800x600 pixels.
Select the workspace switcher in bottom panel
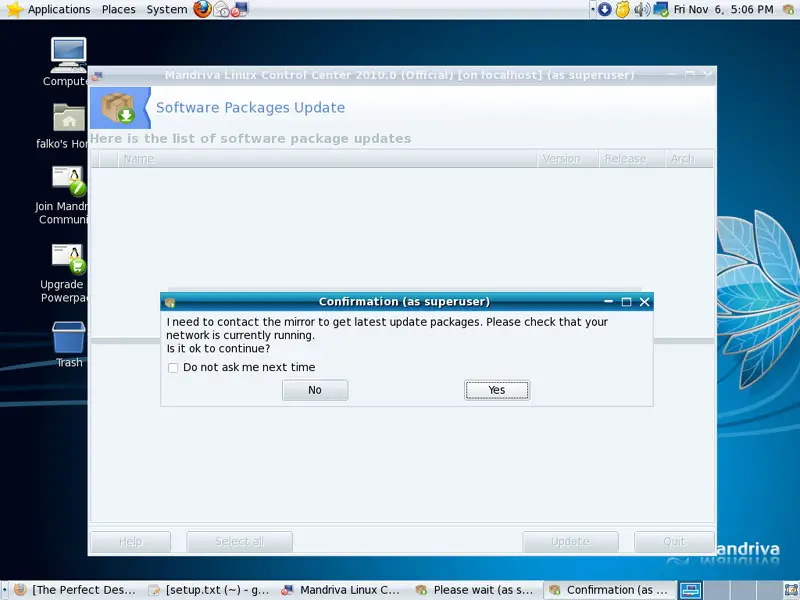pos(690,590)
